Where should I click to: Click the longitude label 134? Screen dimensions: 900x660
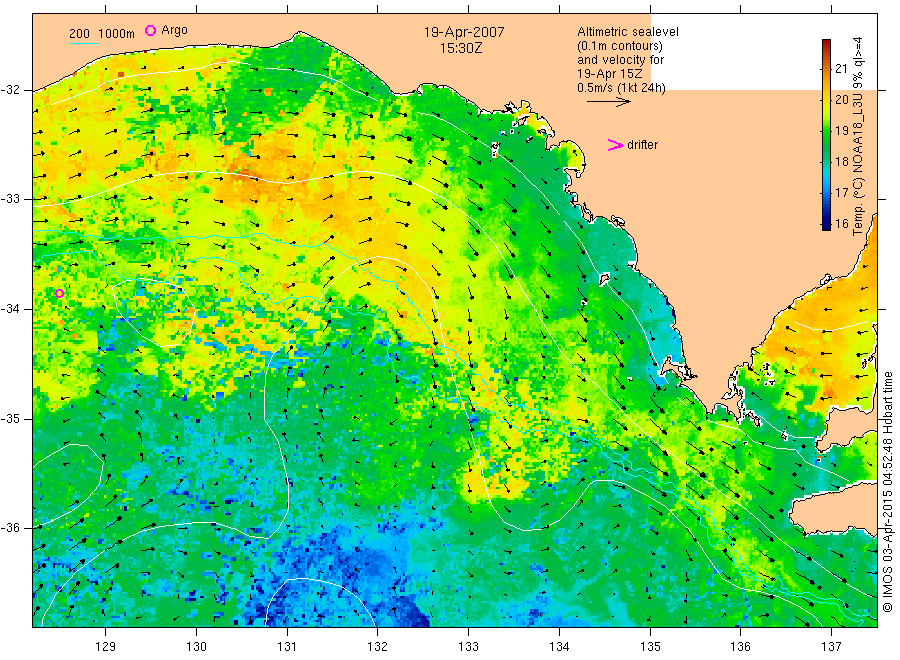pyautogui.click(x=559, y=647)
